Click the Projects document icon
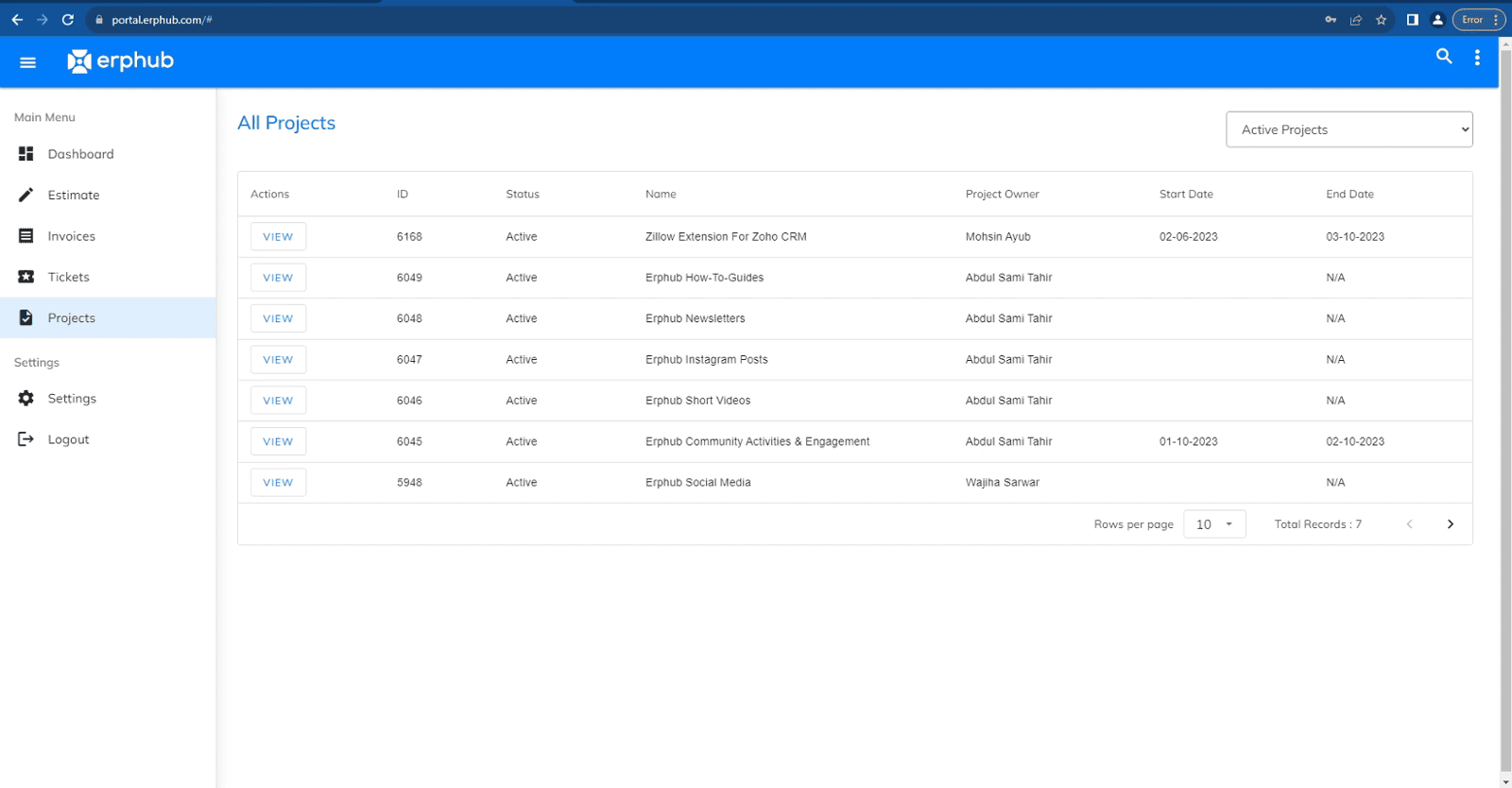 click(26, 318)
